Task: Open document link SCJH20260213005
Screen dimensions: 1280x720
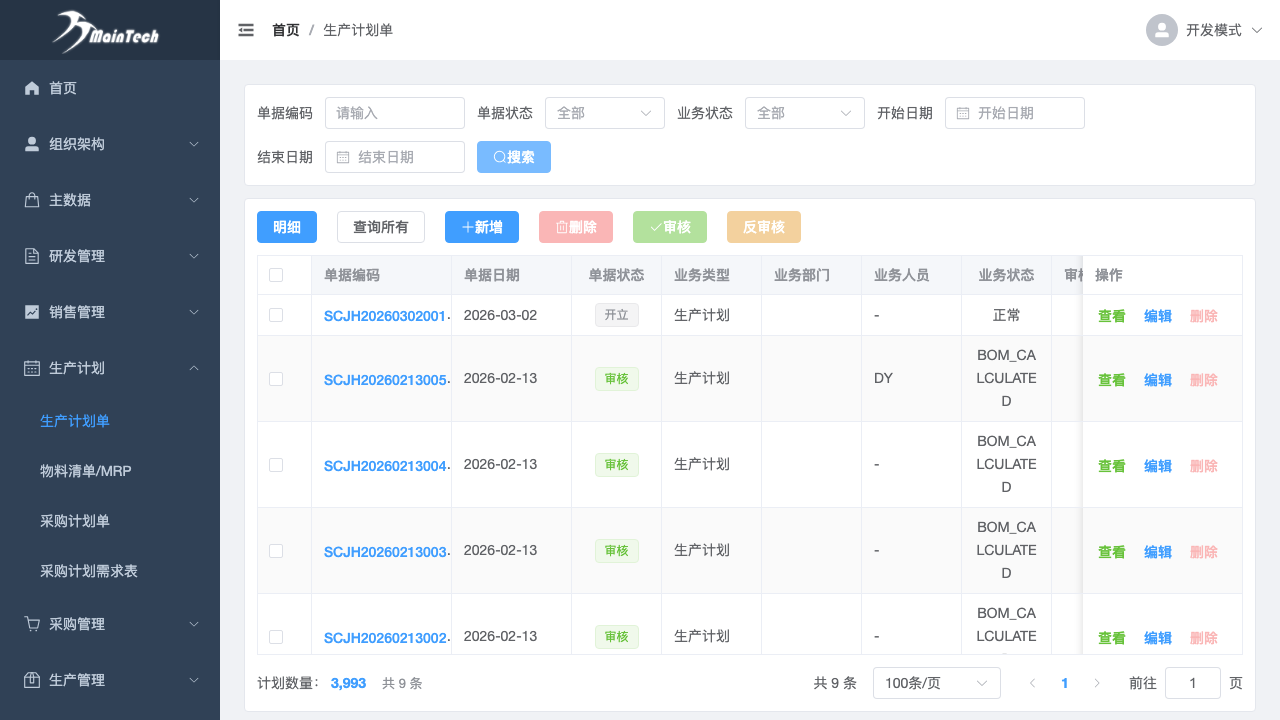Action: [384, 380]
